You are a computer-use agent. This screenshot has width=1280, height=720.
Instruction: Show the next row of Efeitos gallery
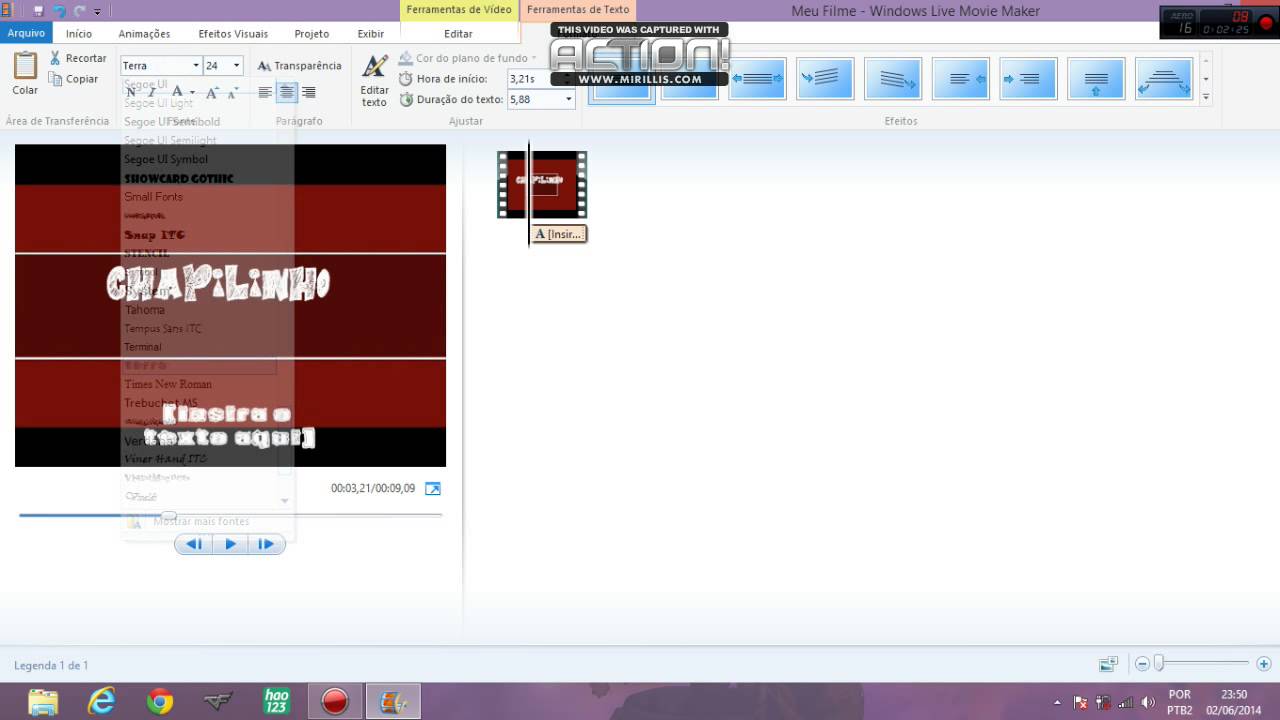(1206, 79)
